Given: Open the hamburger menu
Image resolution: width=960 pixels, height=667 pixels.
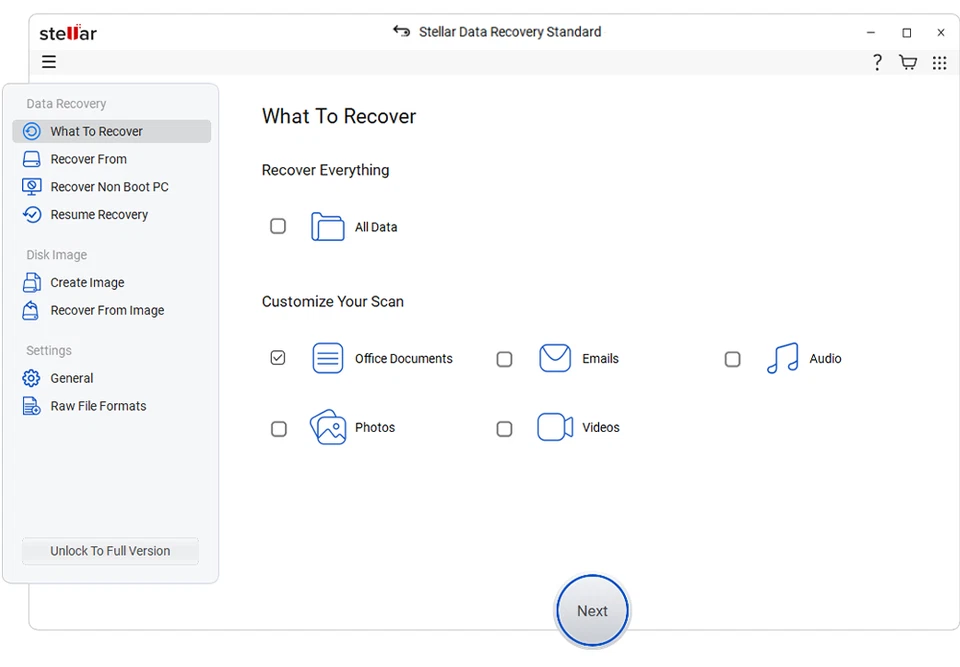Looking at the screenshot, I should pos(48,62).
